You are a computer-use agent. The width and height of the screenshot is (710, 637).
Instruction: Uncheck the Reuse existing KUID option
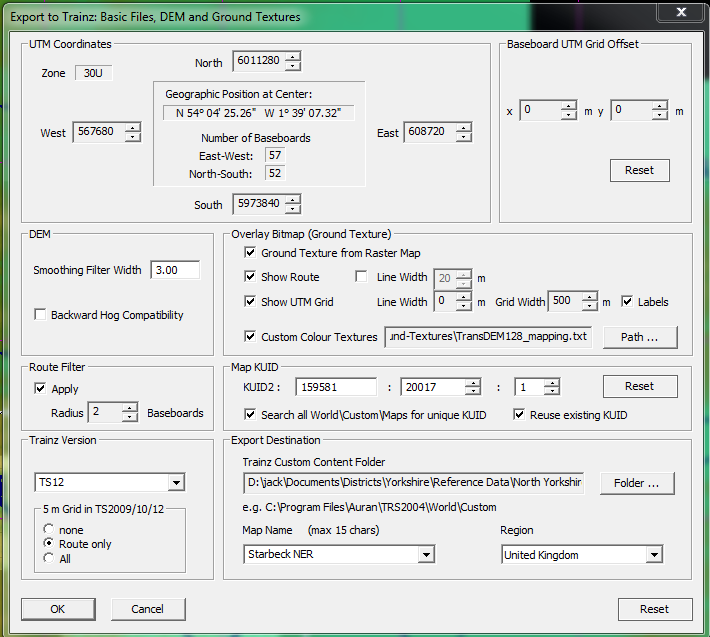[x=520, y=414]
